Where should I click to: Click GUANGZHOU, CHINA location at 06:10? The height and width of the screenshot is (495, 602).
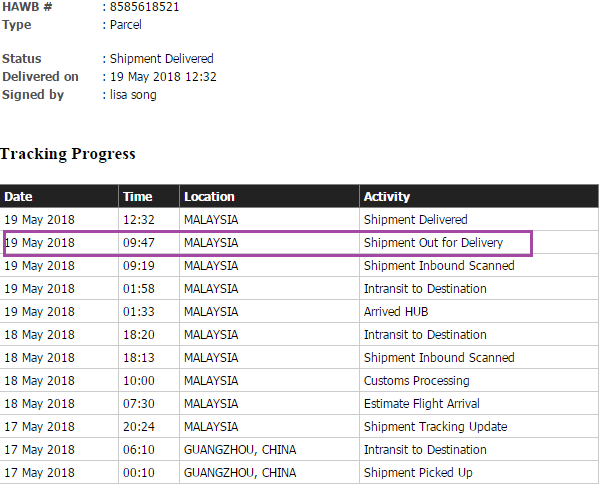tap(240, 450)
